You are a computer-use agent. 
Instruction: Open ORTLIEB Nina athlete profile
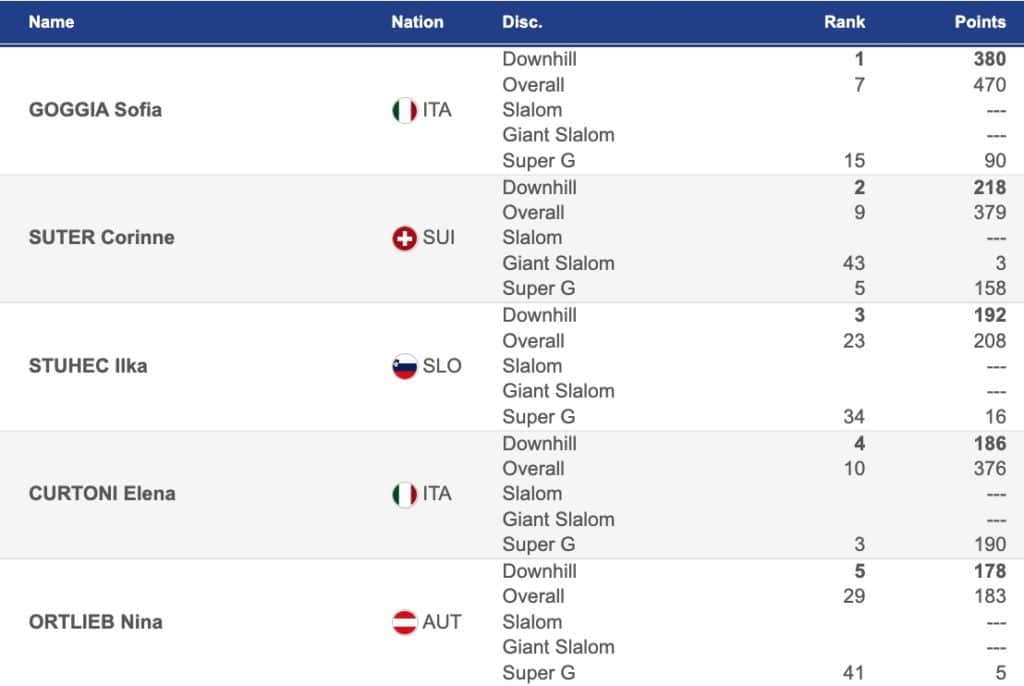click(95, 622)
